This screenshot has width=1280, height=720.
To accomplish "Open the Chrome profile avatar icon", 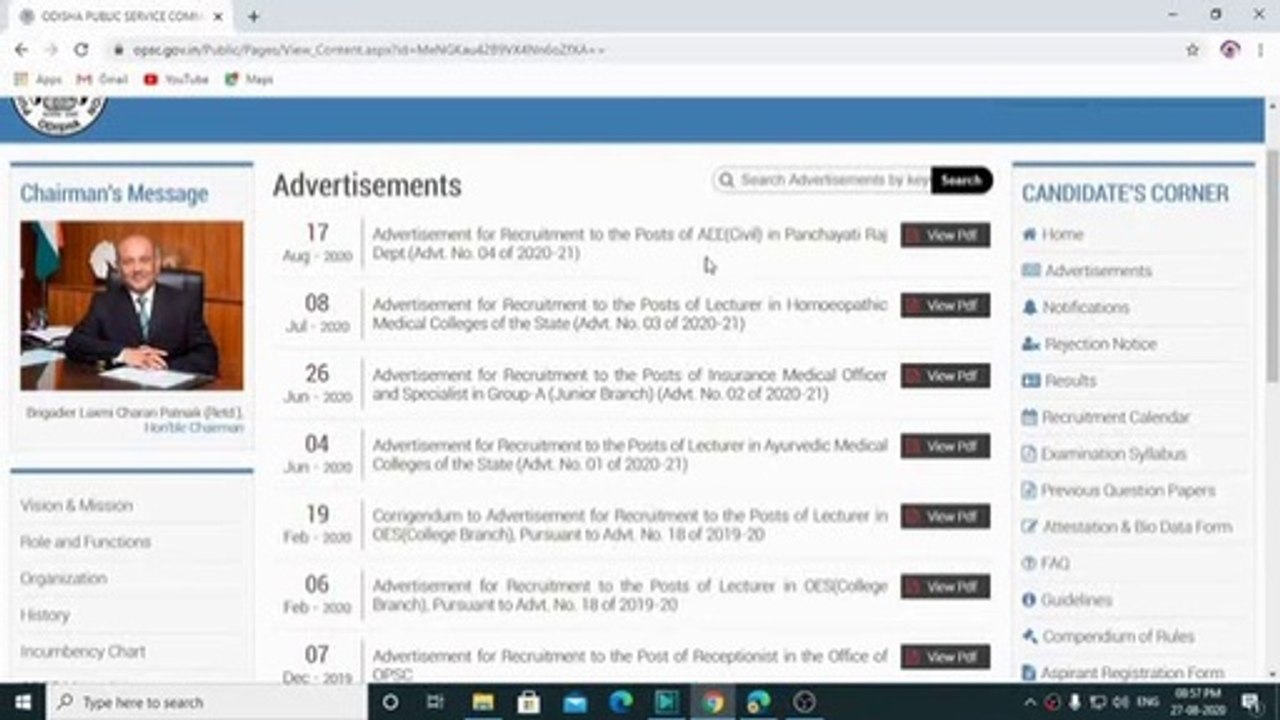I will coord(1230,49).
